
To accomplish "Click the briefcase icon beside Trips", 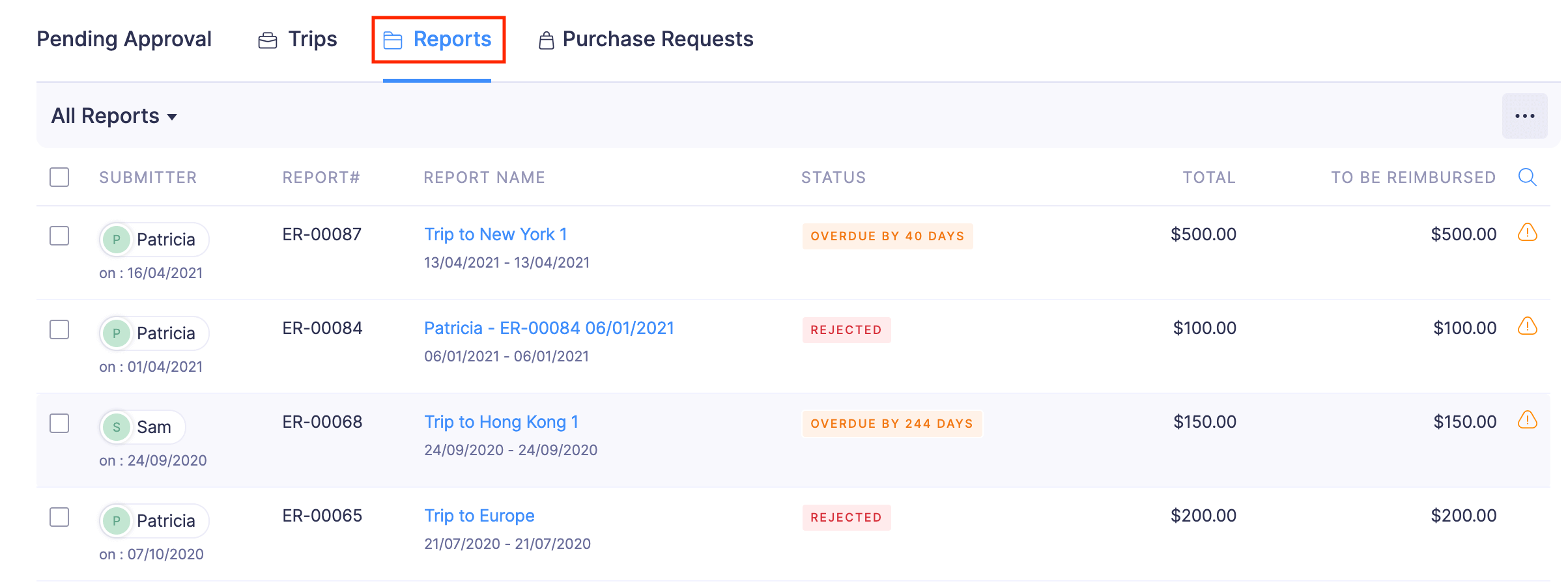I will pos(266,39).
